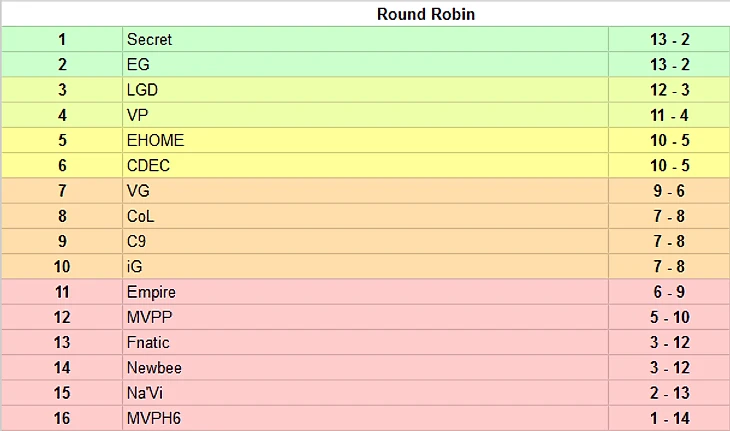The image size is (730, 431).
Task: Select the Secret team name cell
Action: 149,40
